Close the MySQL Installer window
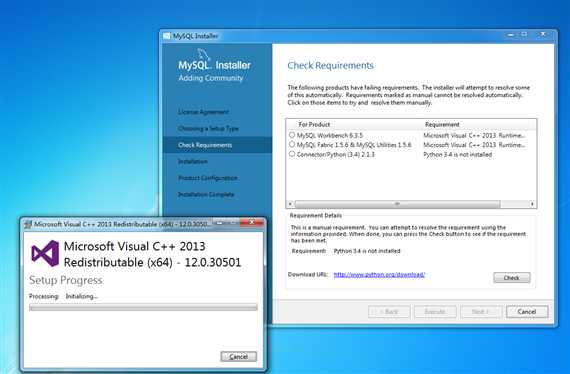Screen dimensions: 570x374 [x=543, y=34]
